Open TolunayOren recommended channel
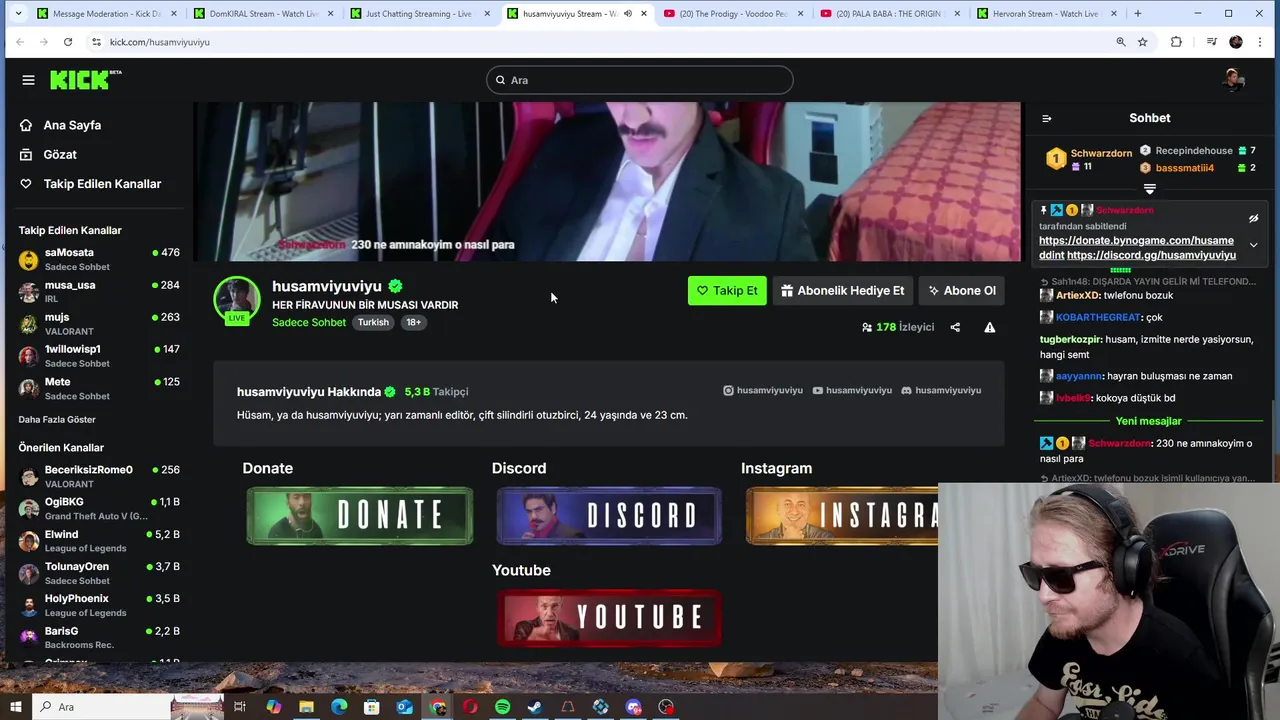 pyautogui.click(x=99, y=573)
